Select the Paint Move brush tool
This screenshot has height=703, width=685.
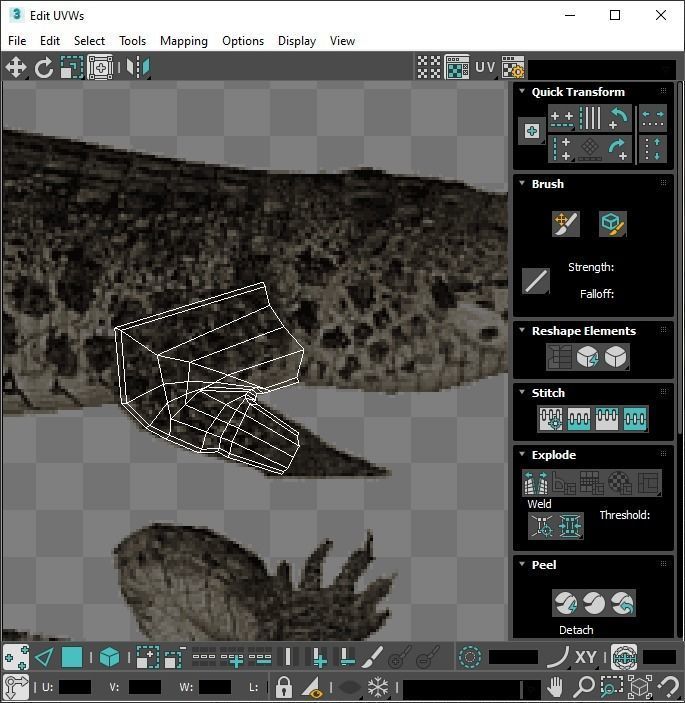pos(566,224)
